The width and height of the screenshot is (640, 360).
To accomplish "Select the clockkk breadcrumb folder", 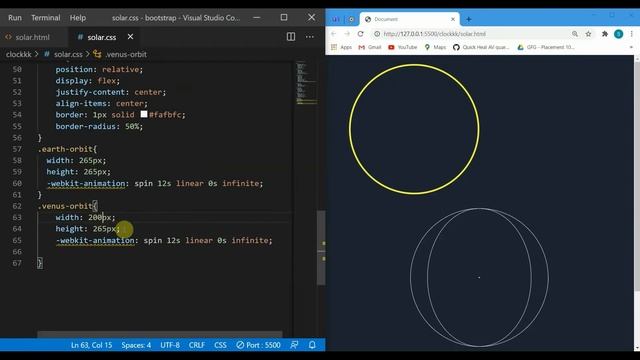I will click(18, 54).
